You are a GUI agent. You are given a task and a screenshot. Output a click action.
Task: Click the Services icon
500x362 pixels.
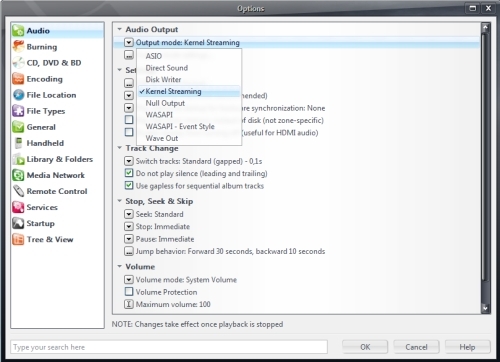18,207
